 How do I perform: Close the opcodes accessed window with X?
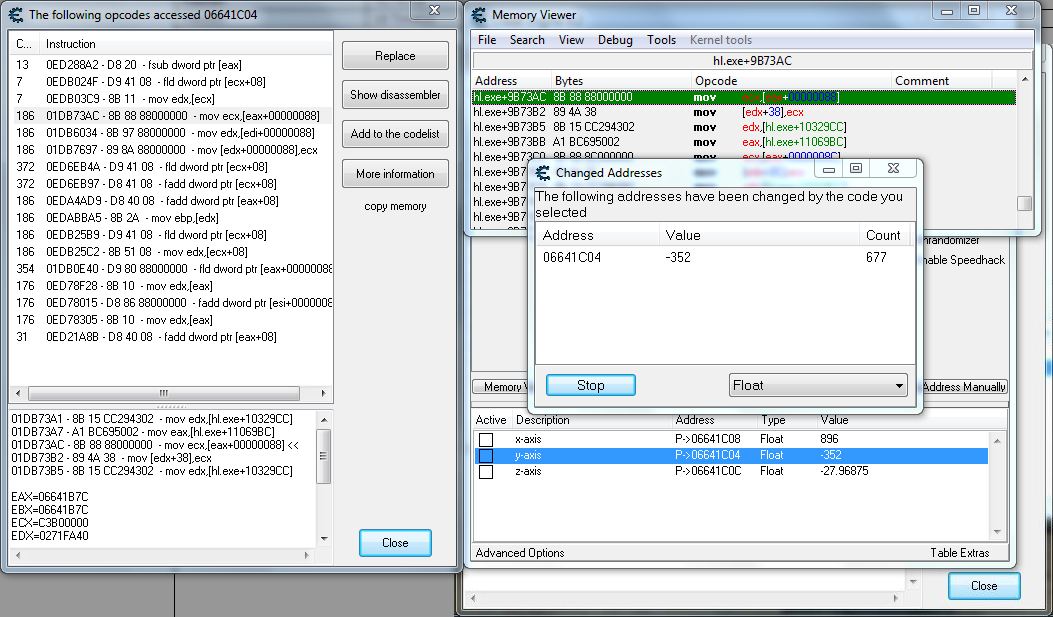click(x=434, y=11)
